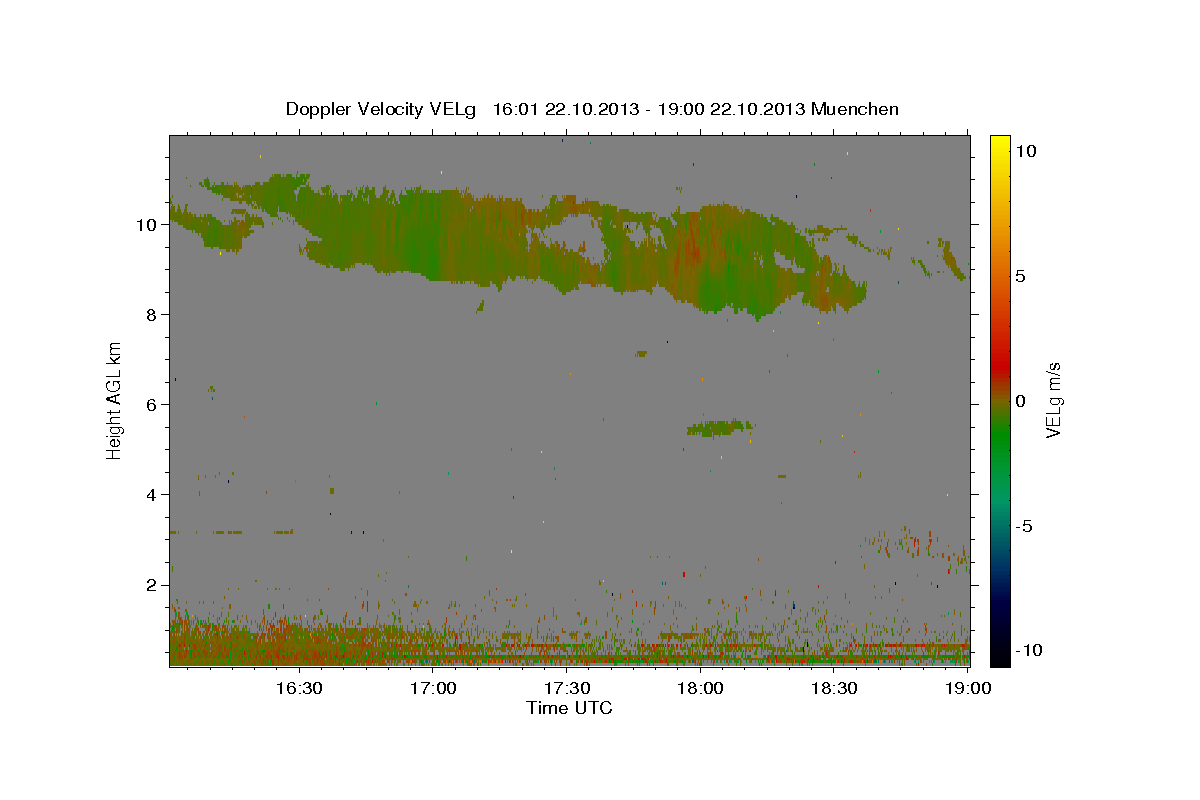The width and height of the screenshot is (1200, 800).
Task: Click the height tick label 10
Action: coord(147,225)
